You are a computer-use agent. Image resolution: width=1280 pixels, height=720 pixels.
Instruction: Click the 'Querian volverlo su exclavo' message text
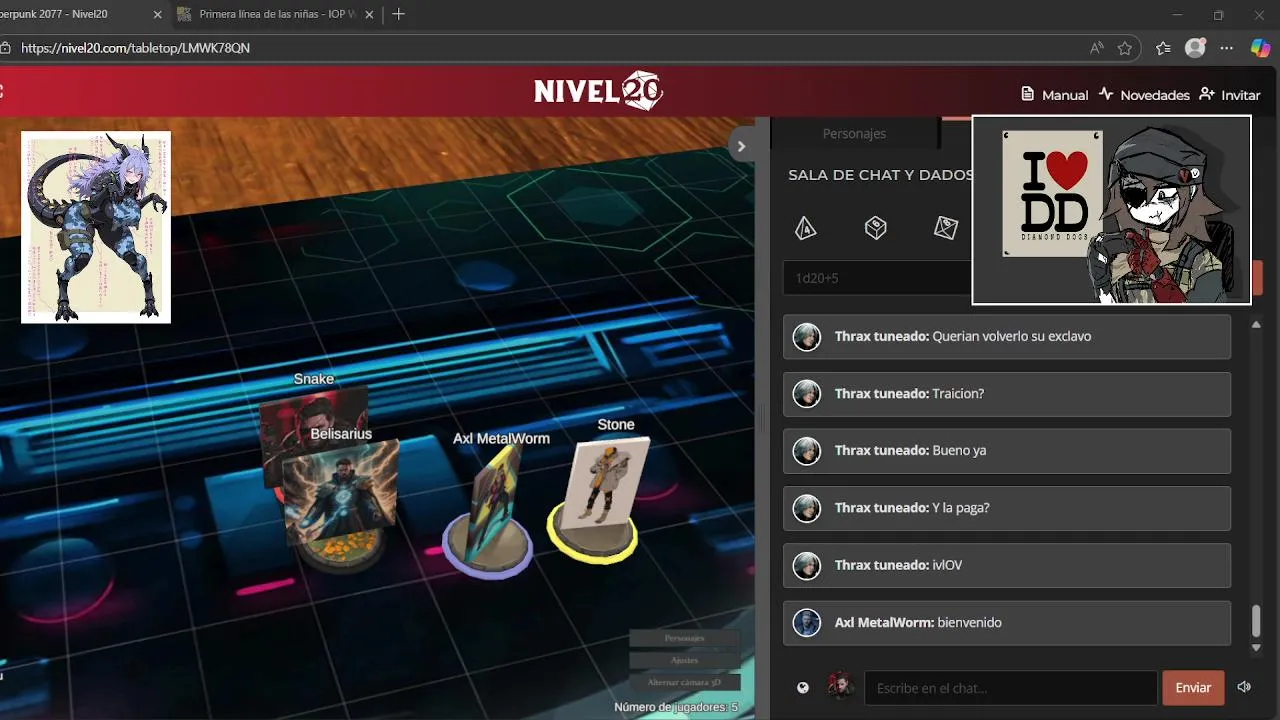[1011, 336]
